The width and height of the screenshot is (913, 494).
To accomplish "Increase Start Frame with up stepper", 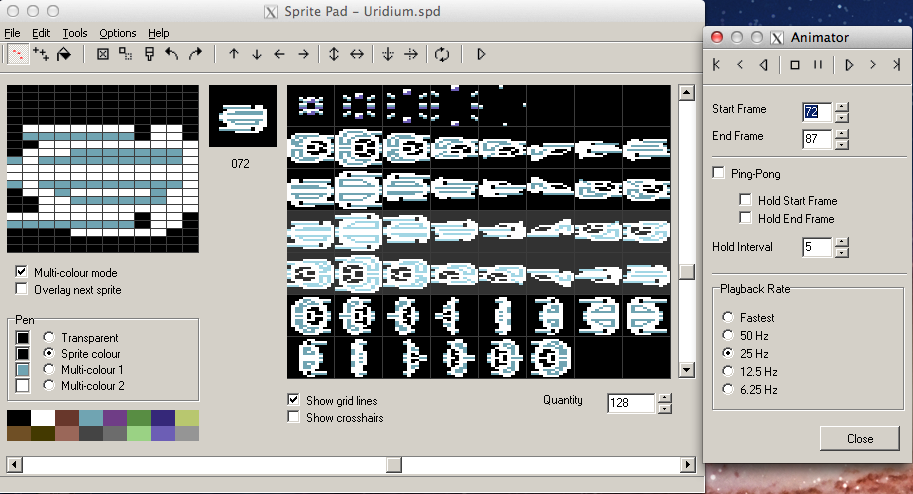I will pyautogui.click(x=841, y=107).
